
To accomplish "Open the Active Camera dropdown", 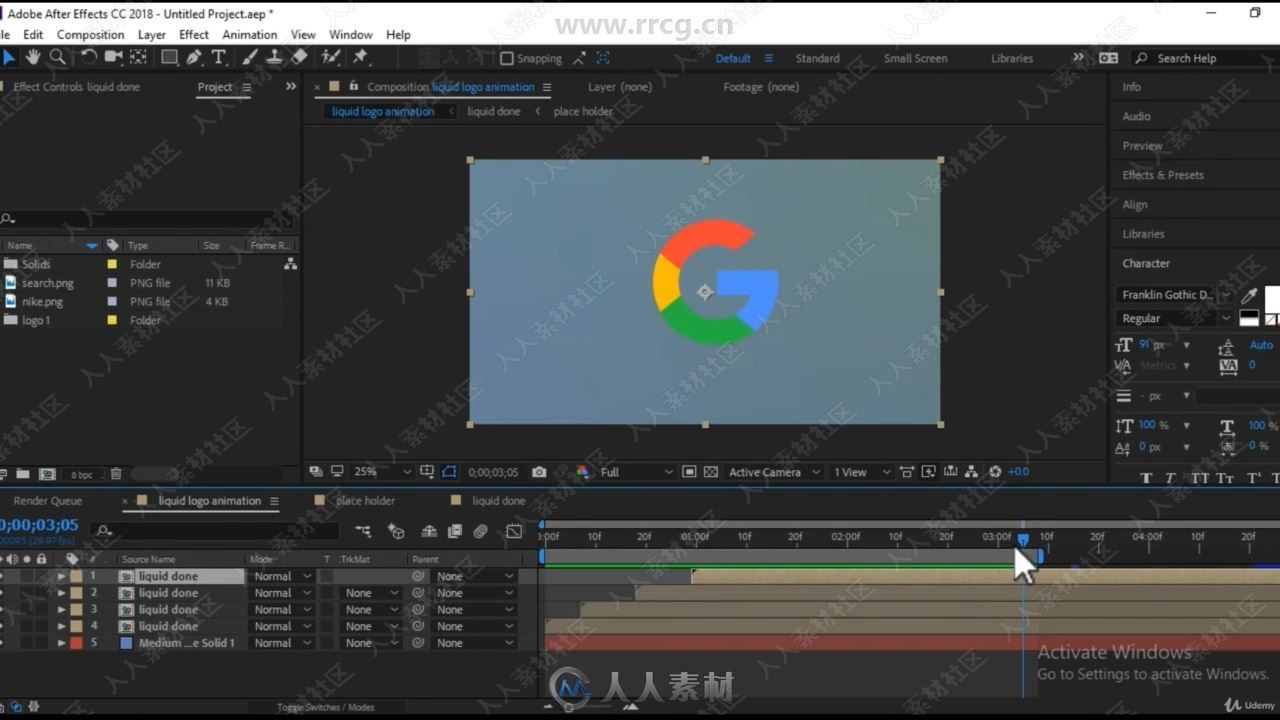I will coord(775,472).
